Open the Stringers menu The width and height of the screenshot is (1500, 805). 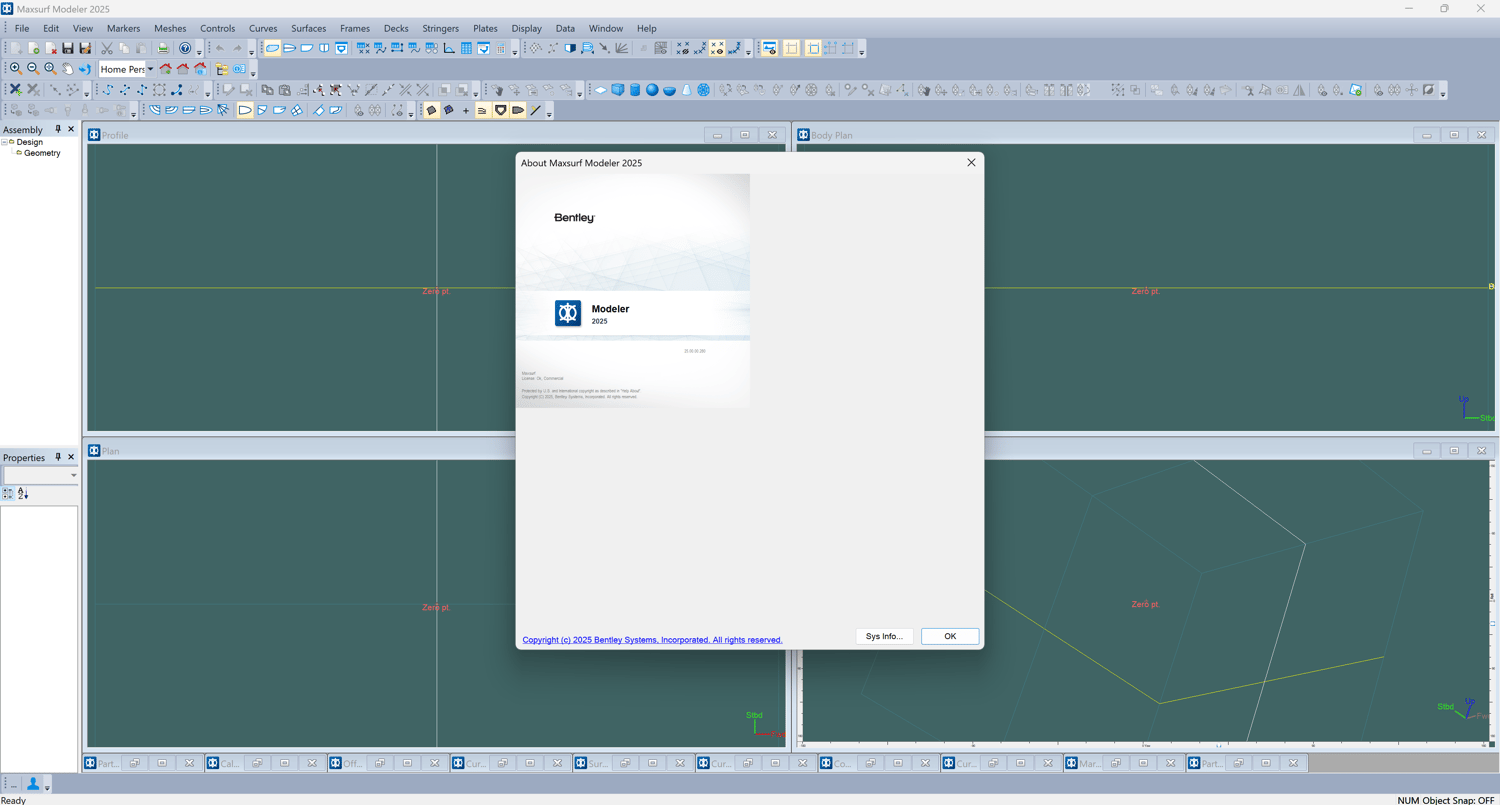coord(441,28)
